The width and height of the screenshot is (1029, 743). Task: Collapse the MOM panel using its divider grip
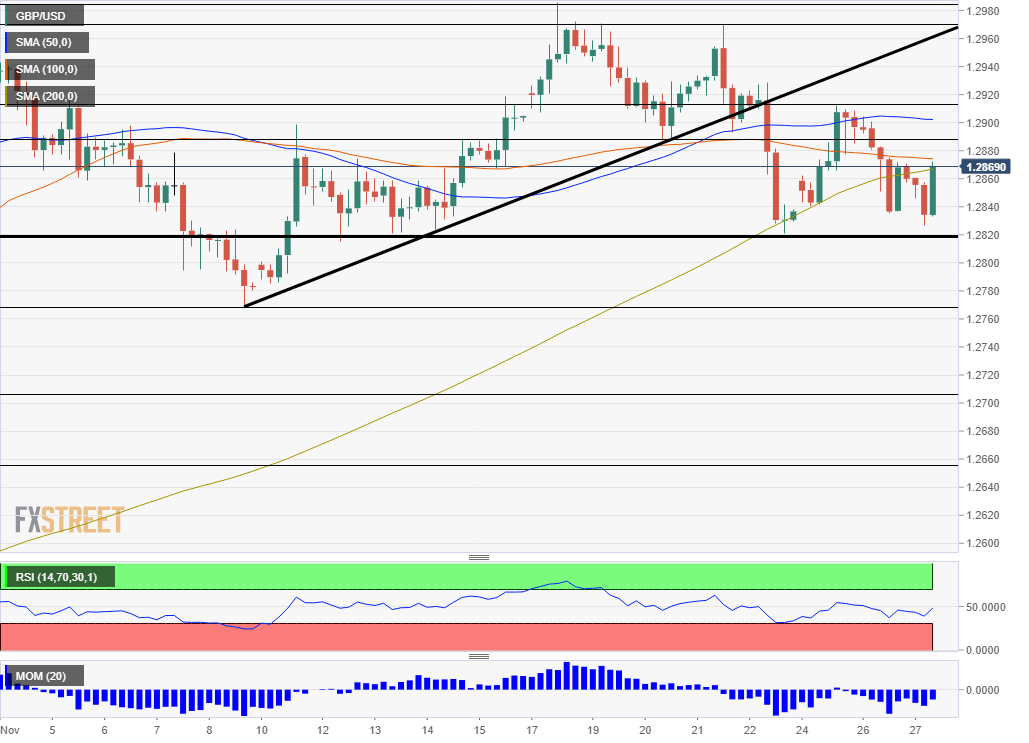(480, 656)
